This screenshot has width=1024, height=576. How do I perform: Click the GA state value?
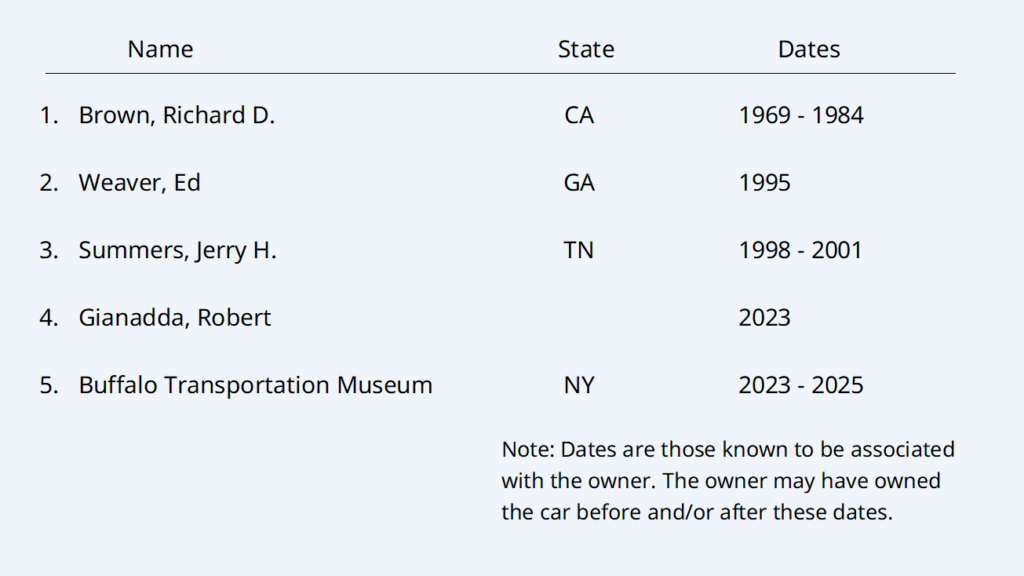[x=579, y=183]
